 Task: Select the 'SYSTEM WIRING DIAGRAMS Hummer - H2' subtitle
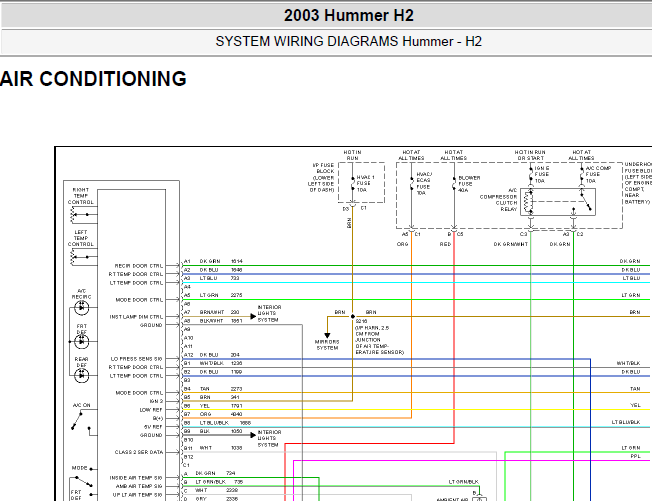point(348,42)
